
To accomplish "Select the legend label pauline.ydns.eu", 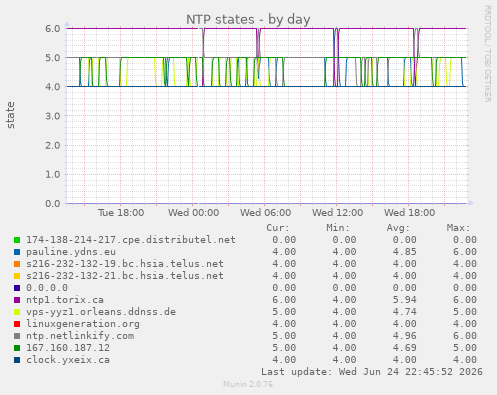I will pos(71,252).
